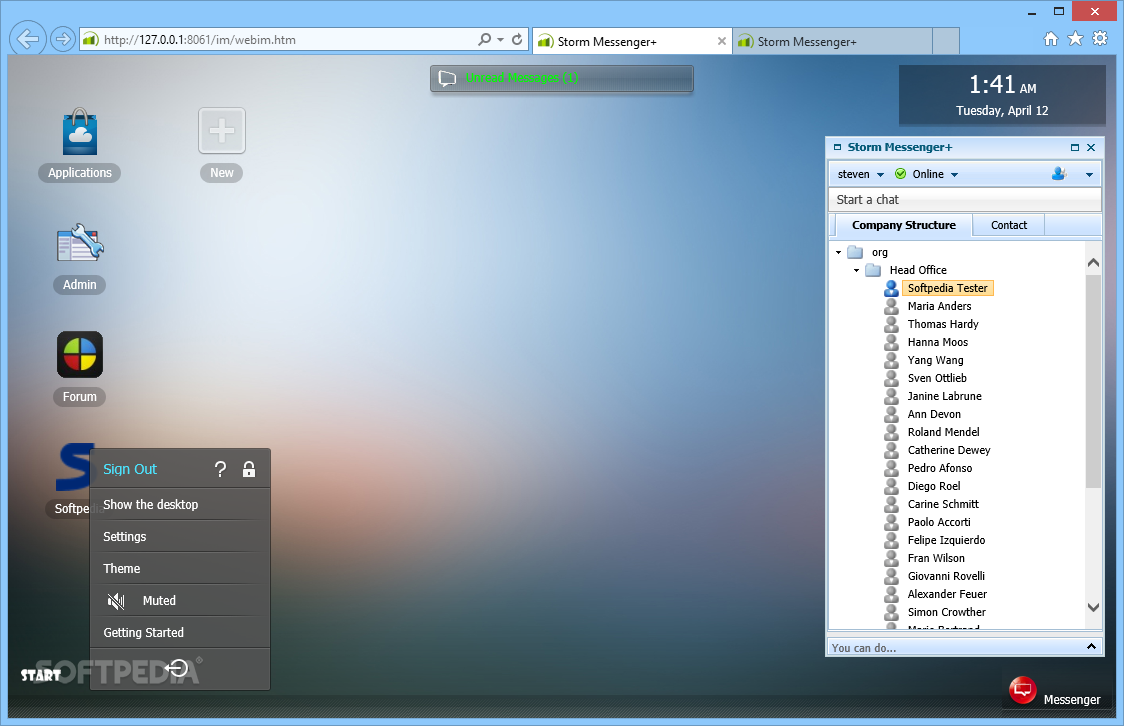Open browser favorites star
The image size is (1124, 726).
(1075, 39)
